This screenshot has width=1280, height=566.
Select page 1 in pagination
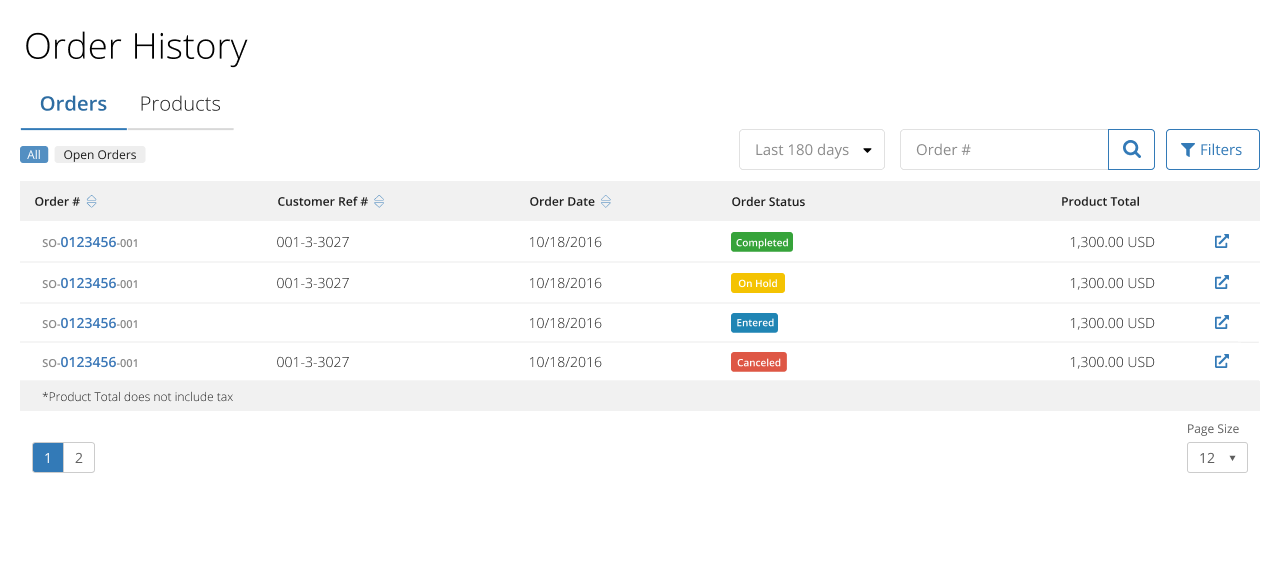tap(48, 457)
